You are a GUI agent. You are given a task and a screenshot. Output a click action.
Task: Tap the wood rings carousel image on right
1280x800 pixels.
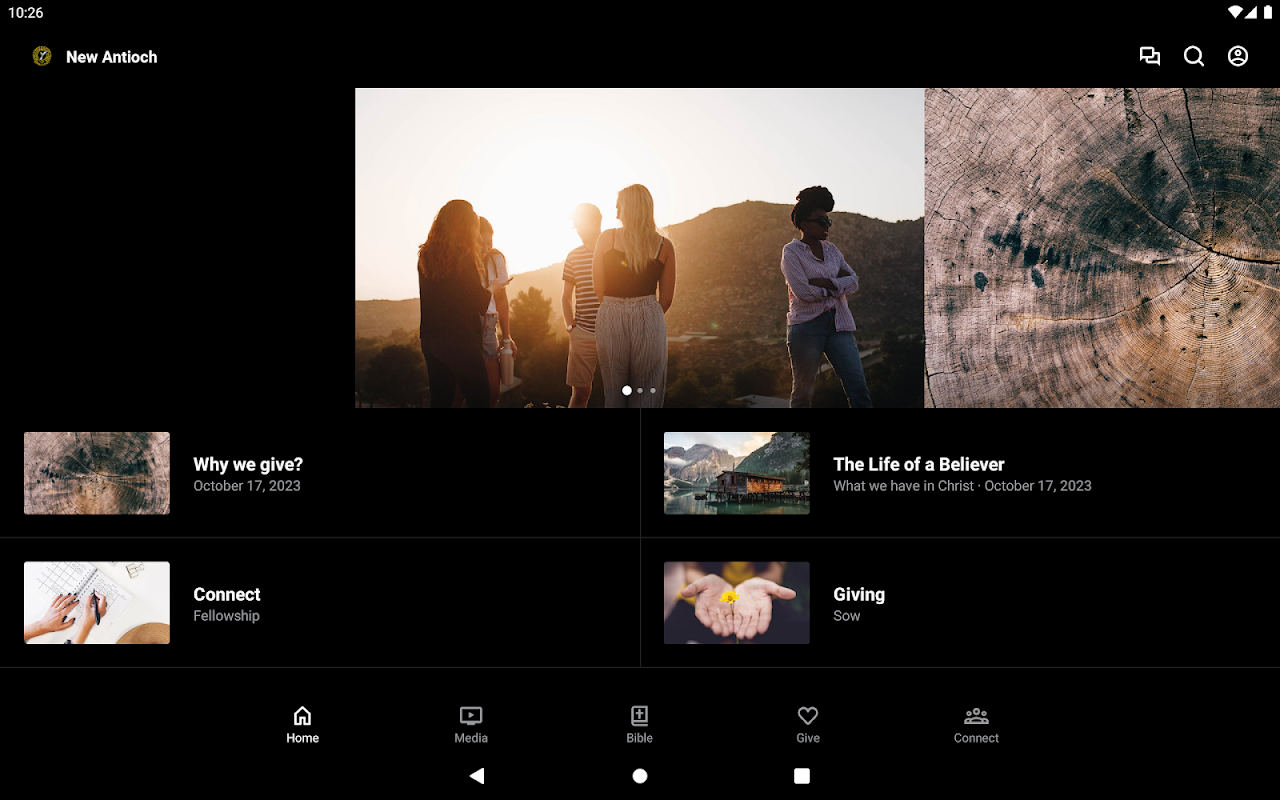point(1103,248)
